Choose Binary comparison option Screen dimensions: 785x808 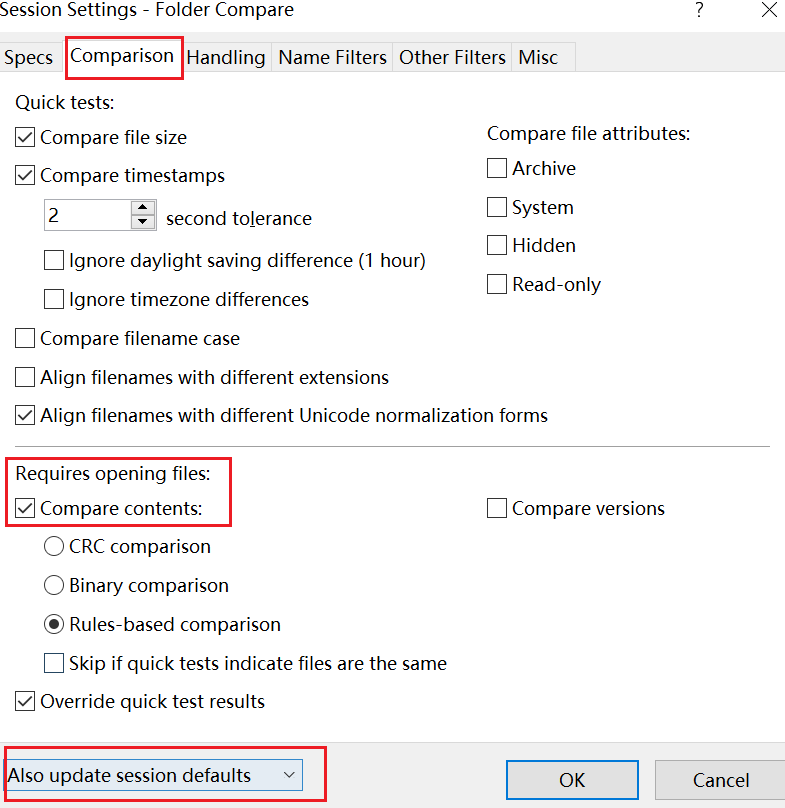(54, 585)
